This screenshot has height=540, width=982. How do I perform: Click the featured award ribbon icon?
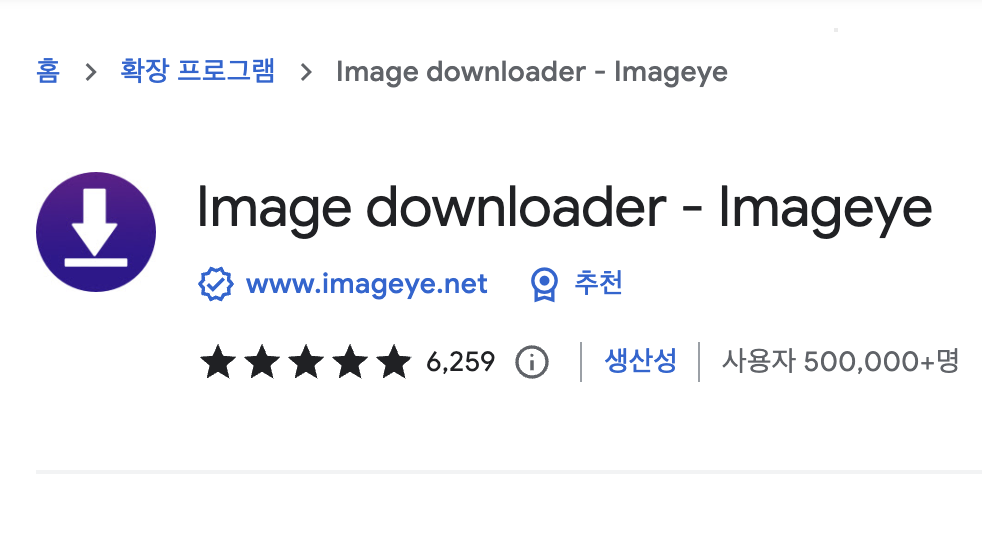point(544,284)
